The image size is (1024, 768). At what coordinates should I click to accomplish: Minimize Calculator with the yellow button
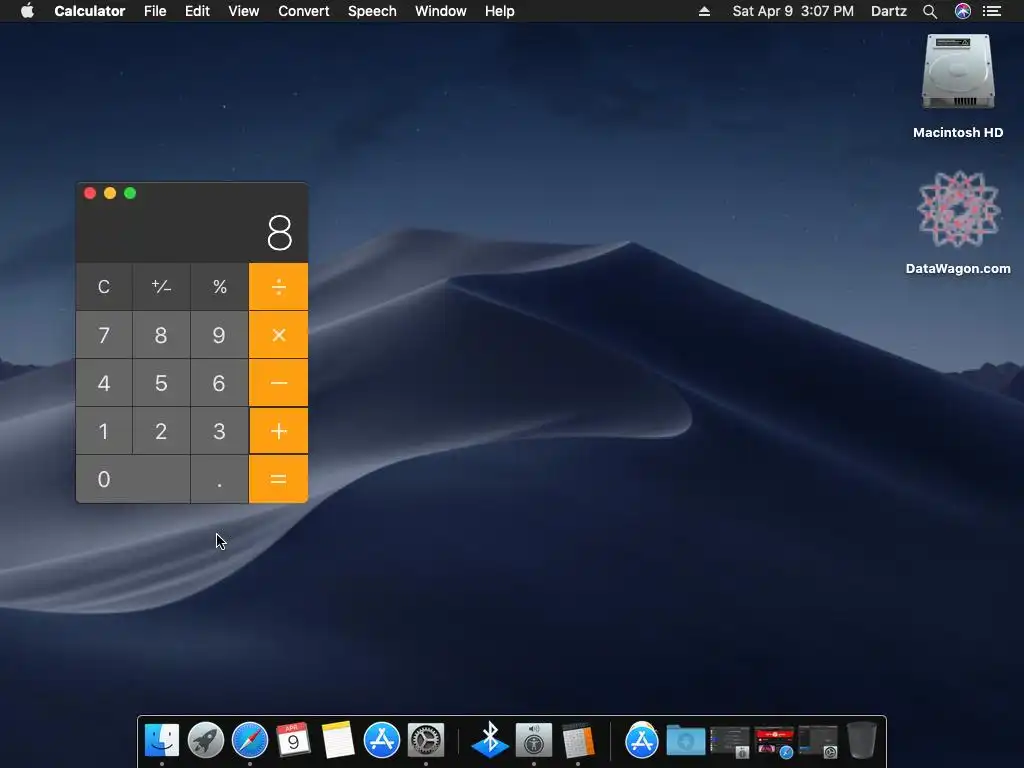pyautogui.click(x=110, y=193)
